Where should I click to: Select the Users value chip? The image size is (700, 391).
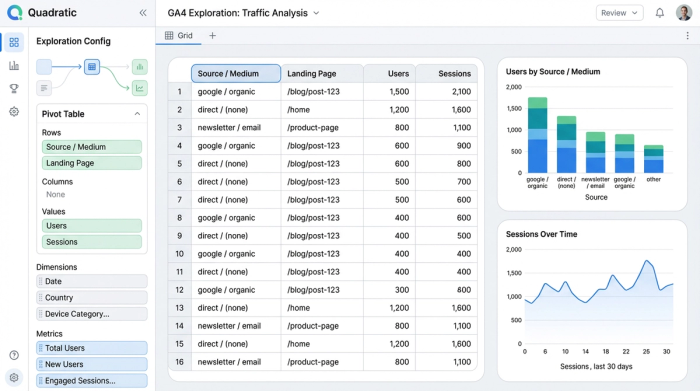coord(92,226)
